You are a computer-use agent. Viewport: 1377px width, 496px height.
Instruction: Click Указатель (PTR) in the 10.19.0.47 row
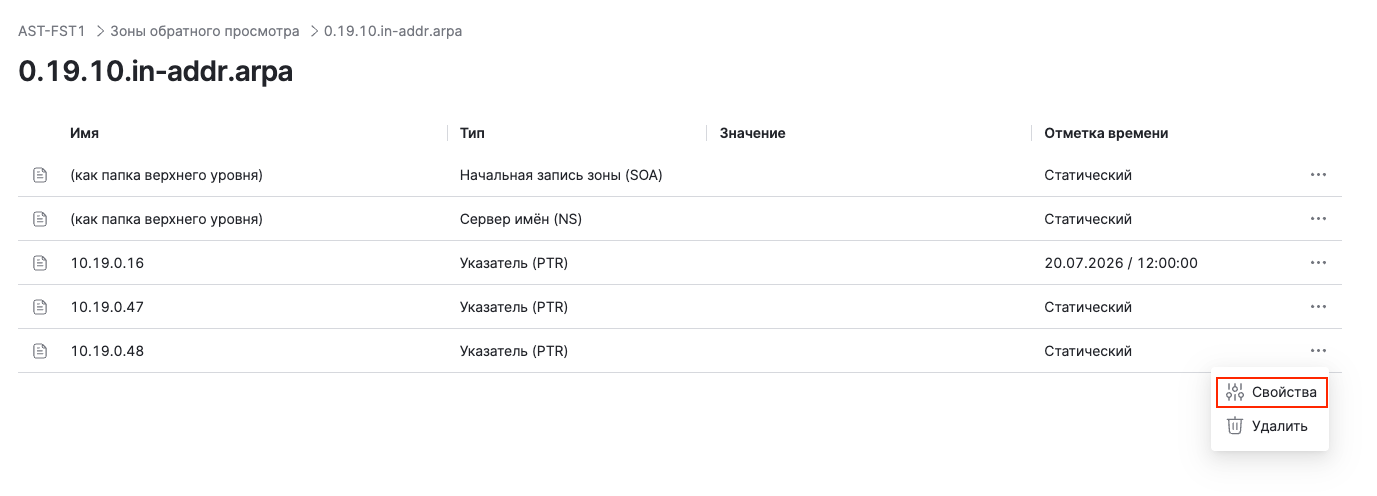click(514, 307)
